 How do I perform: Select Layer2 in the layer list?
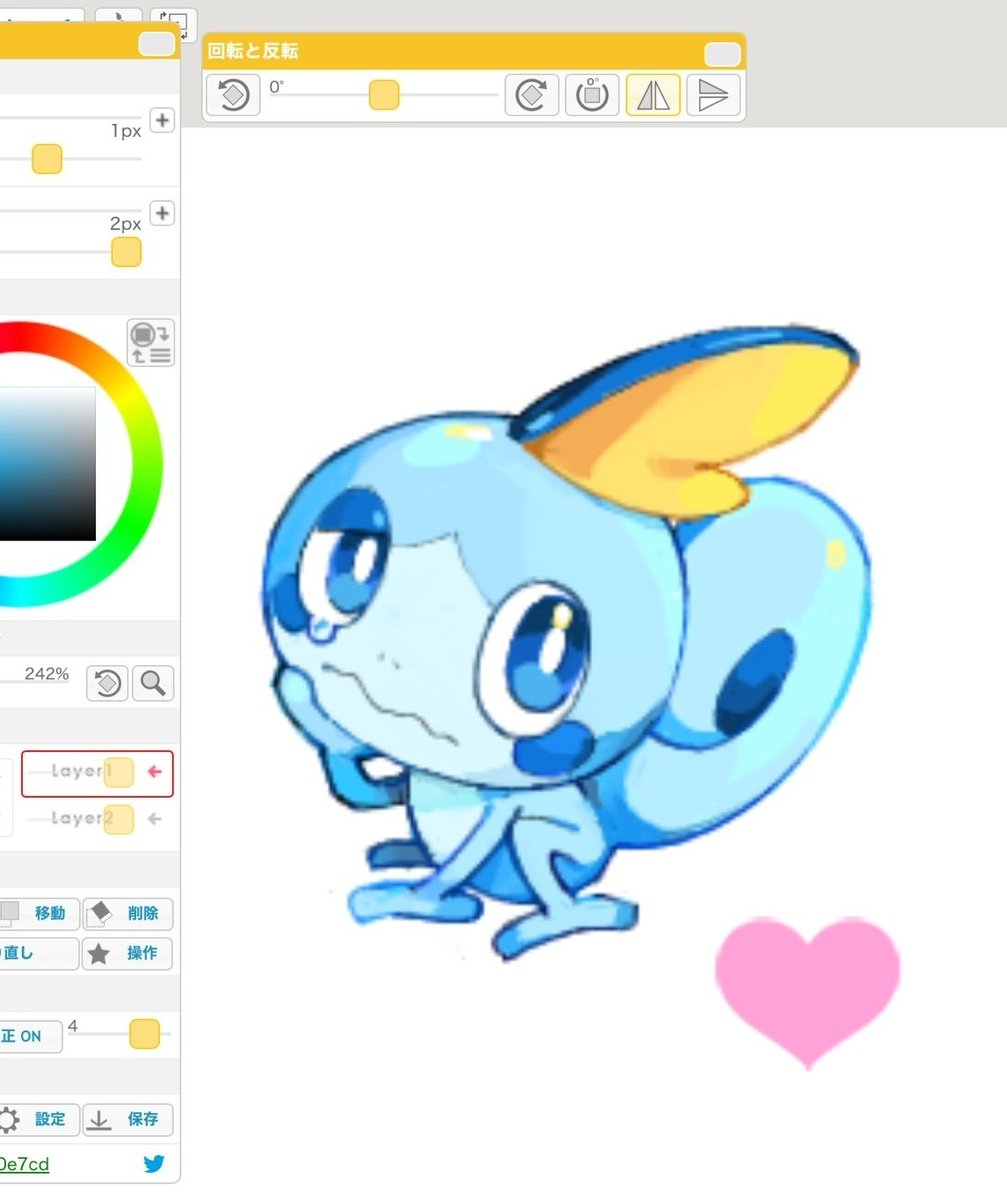(x=97, y=819)
